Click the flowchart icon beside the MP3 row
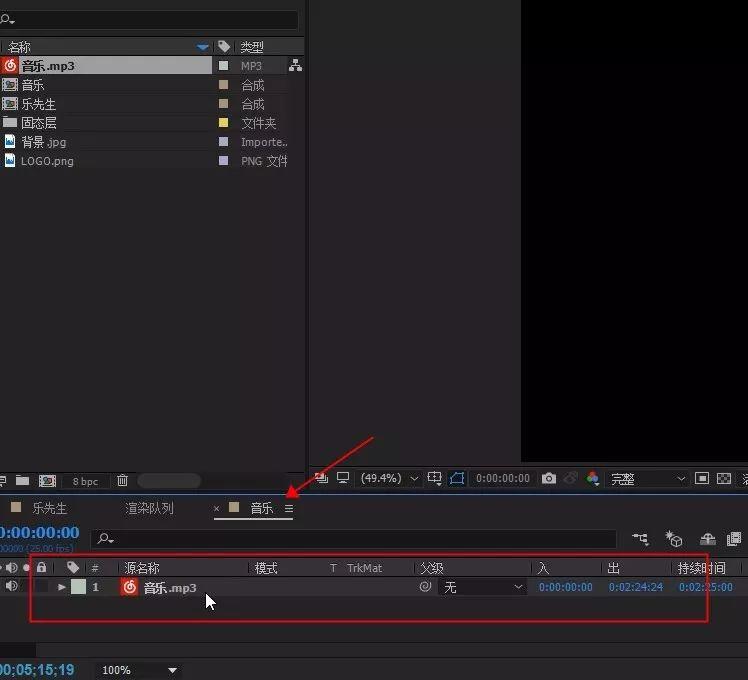The image size is (748, 680). tap(295, 65)
